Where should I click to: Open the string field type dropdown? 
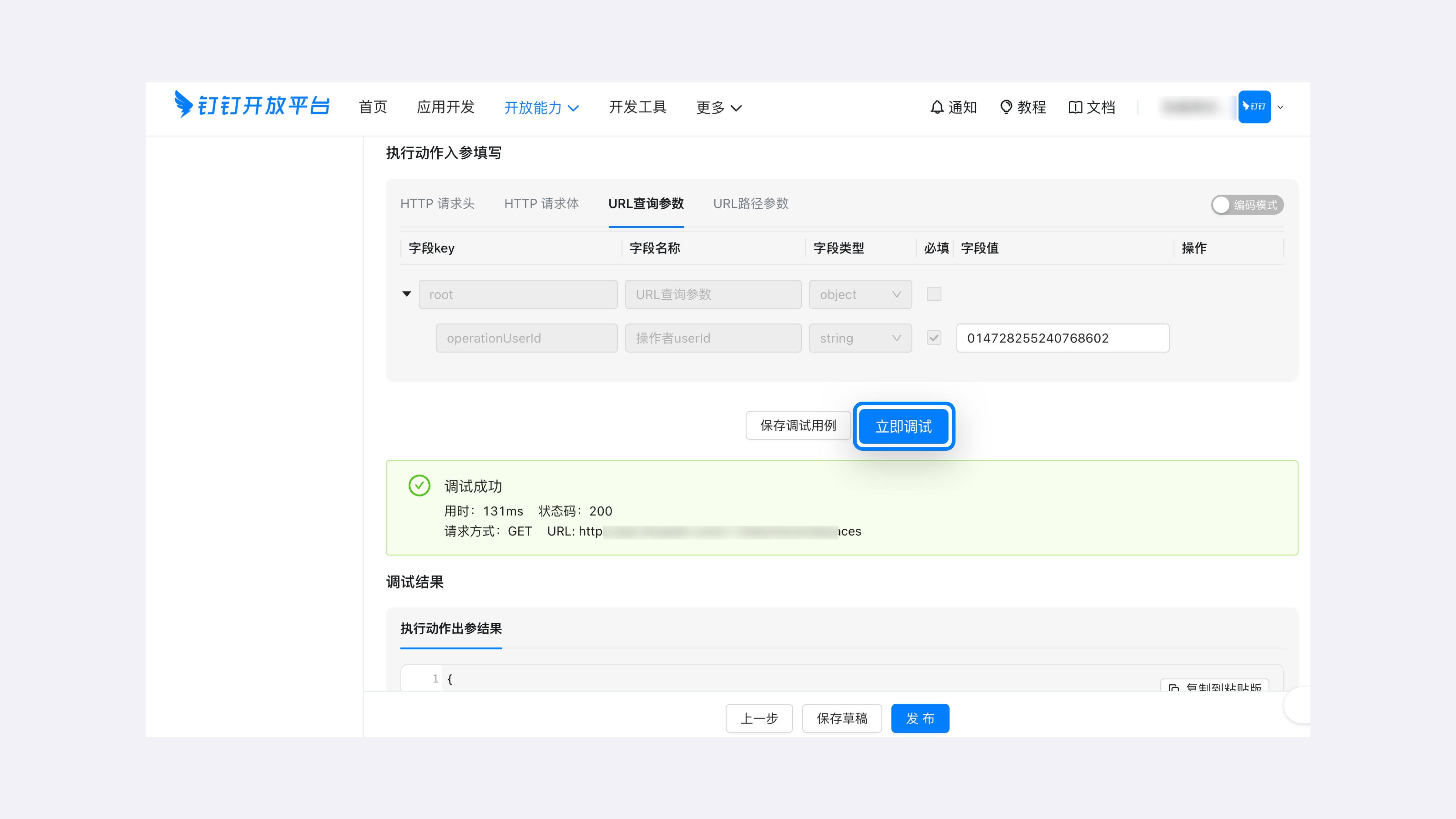click(x=860, y=338)
